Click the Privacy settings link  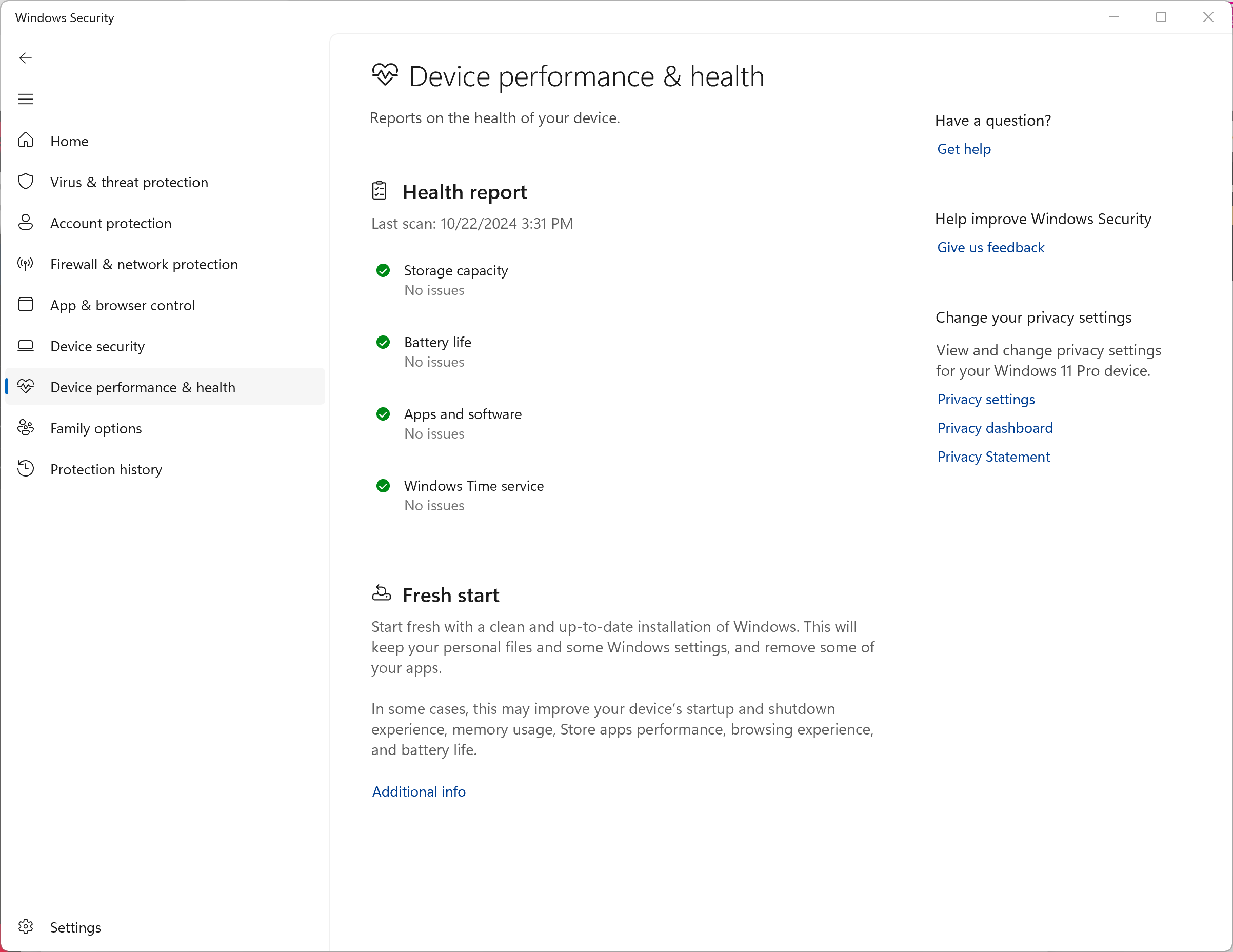[985, 399]
